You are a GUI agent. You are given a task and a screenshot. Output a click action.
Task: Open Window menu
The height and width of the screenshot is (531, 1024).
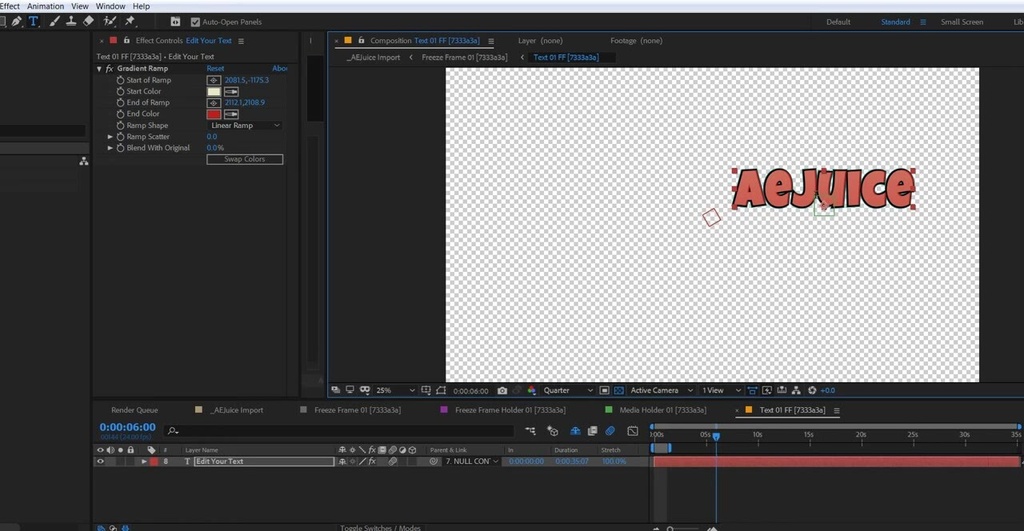110,6
